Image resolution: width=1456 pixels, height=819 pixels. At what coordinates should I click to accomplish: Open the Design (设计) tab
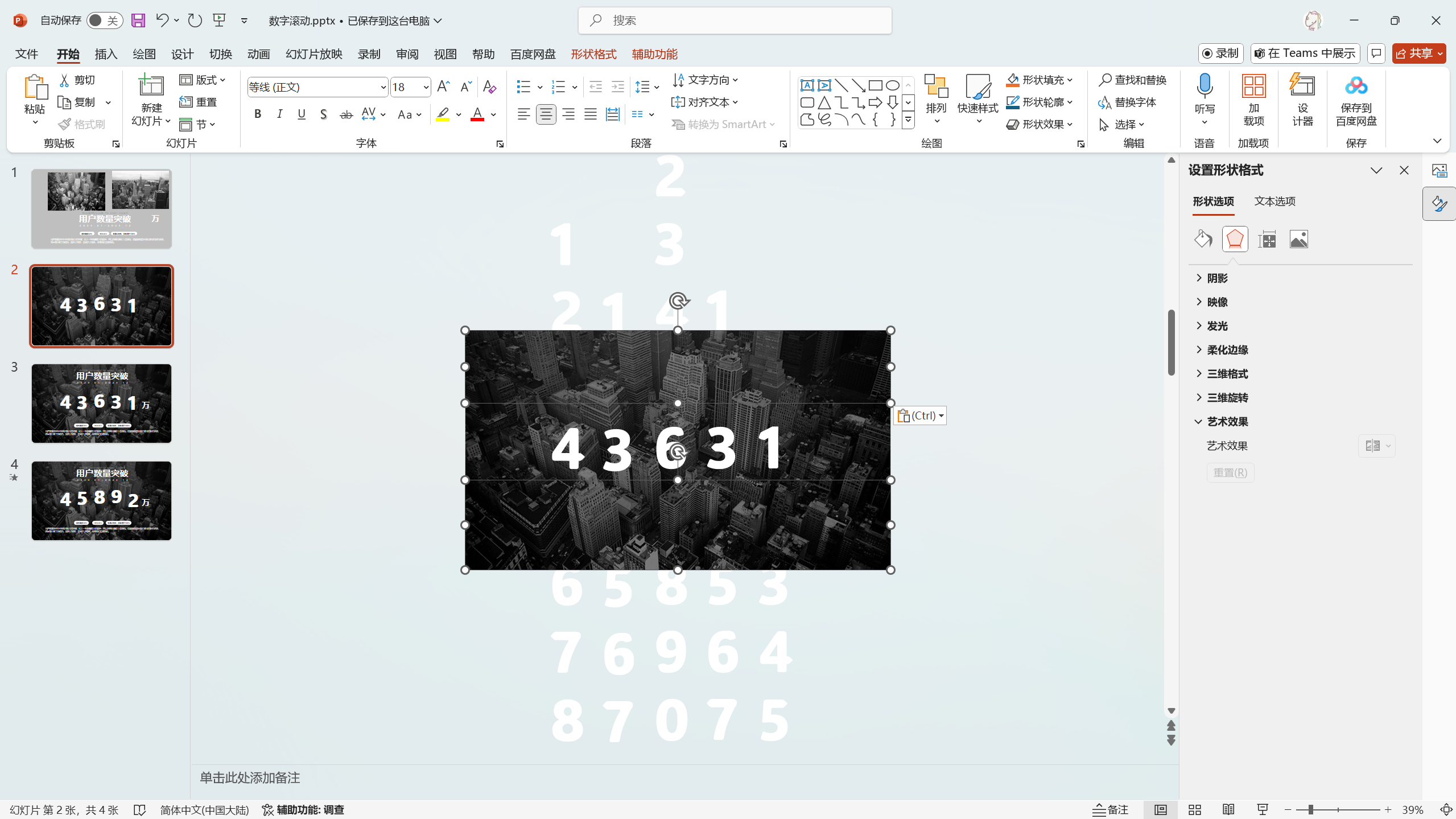pyautogui.click(x=182, y=54)
